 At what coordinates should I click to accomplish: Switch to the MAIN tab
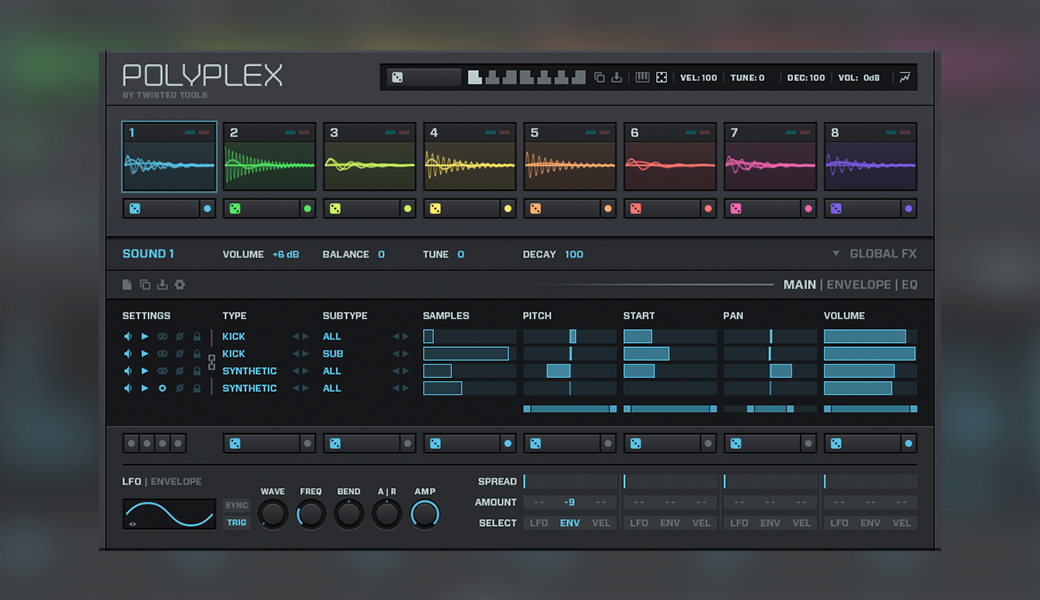coord(799,284)
